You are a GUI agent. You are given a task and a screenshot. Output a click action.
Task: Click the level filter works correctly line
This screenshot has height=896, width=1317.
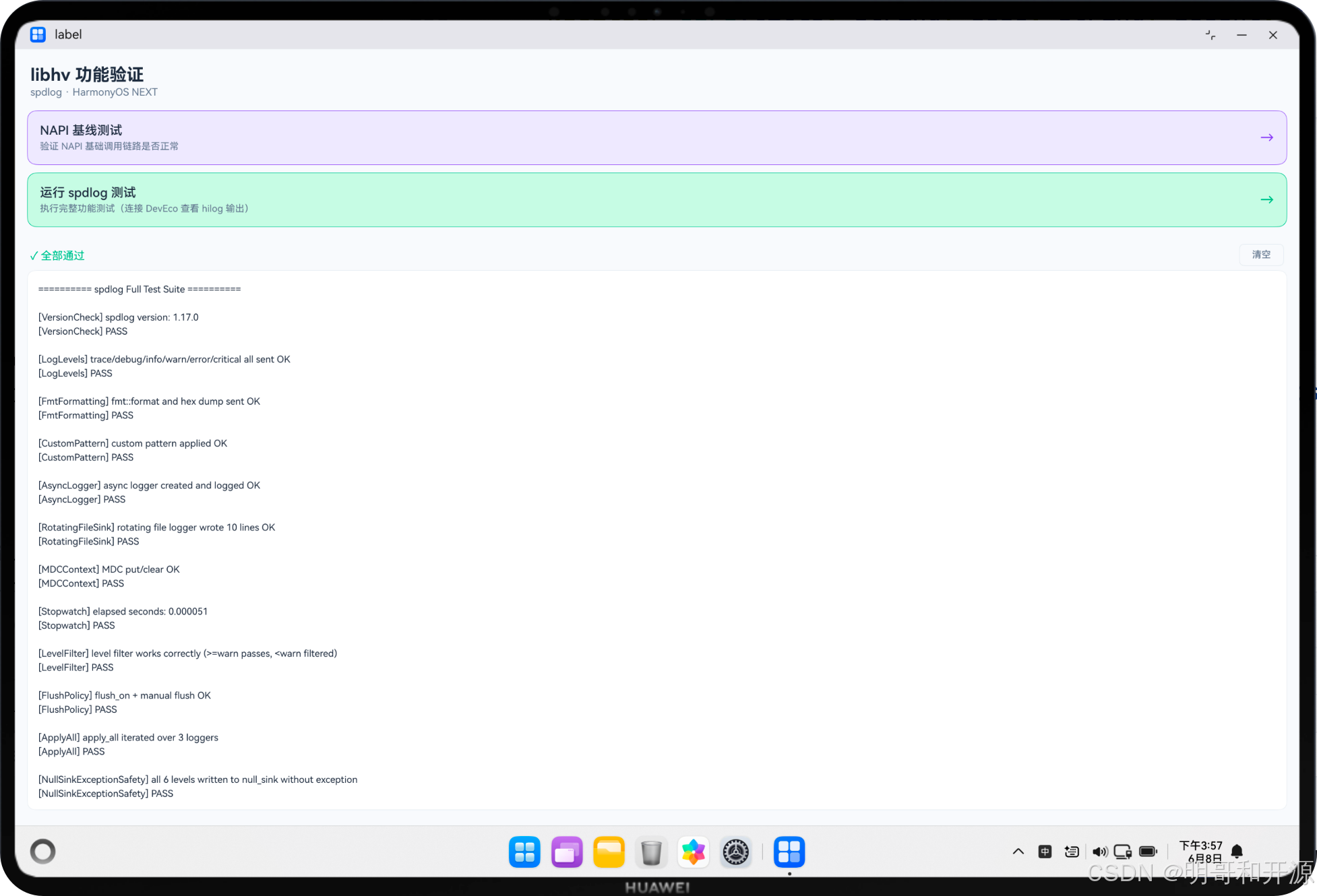click(x=188, y=654)
